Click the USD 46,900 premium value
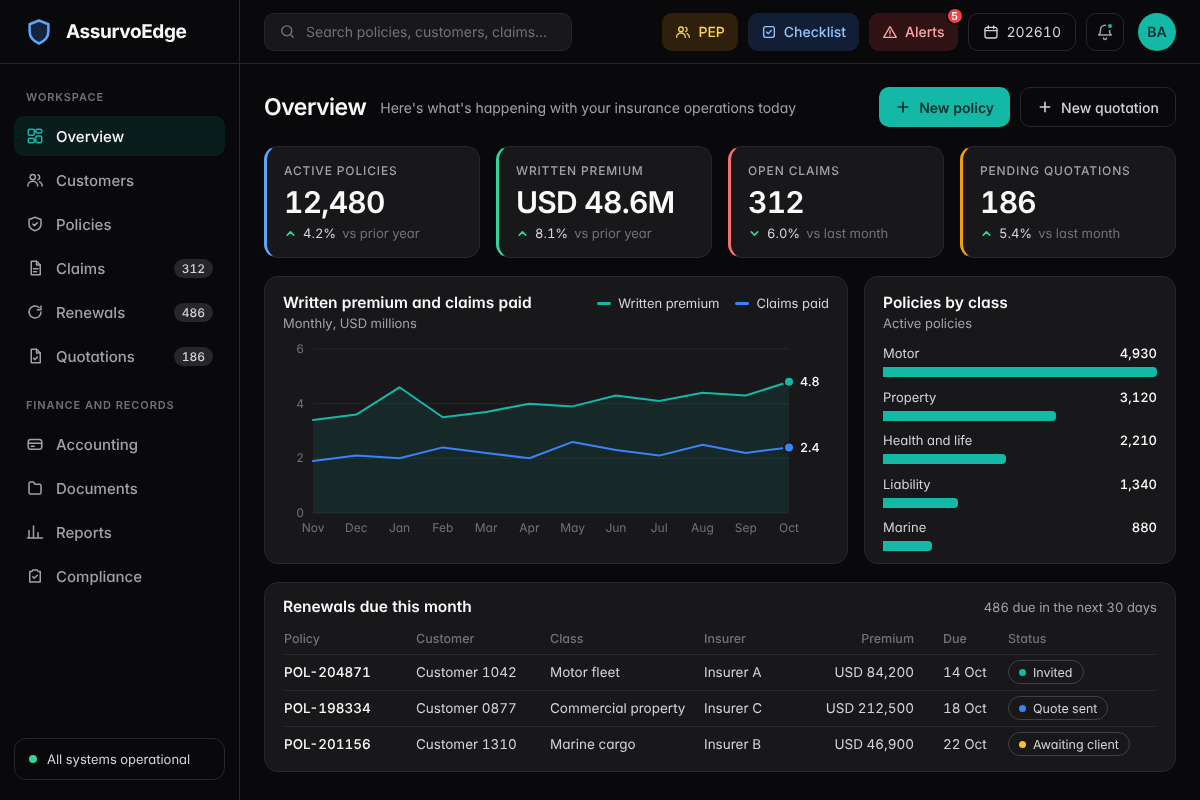The height and width of the screenshot is (800, 1200). [874, 744]
